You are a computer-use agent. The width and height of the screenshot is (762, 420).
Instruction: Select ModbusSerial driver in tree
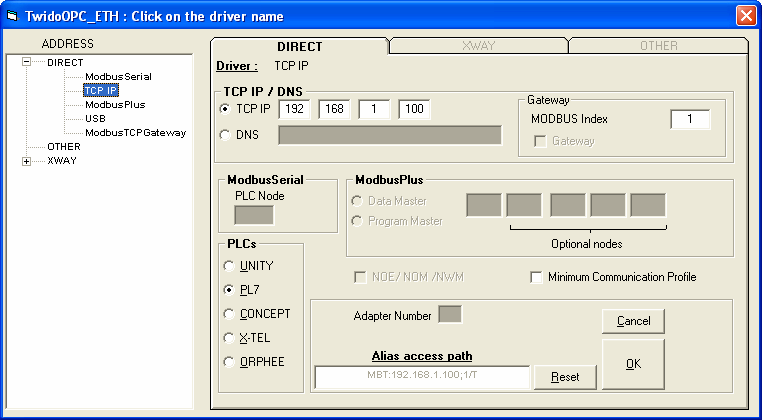click(x=118, y=76)
